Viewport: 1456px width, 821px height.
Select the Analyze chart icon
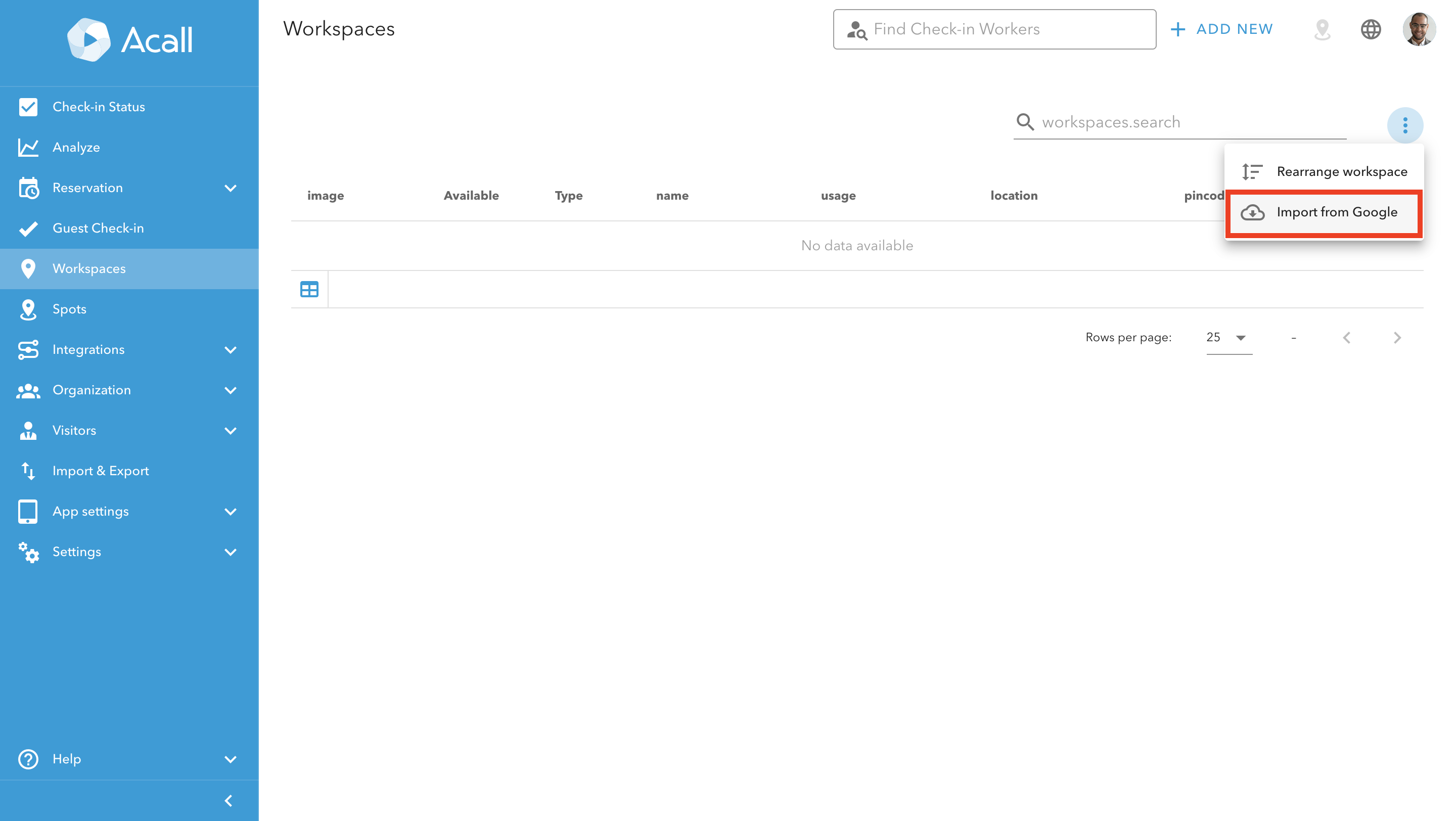click(x=28, y=147)
